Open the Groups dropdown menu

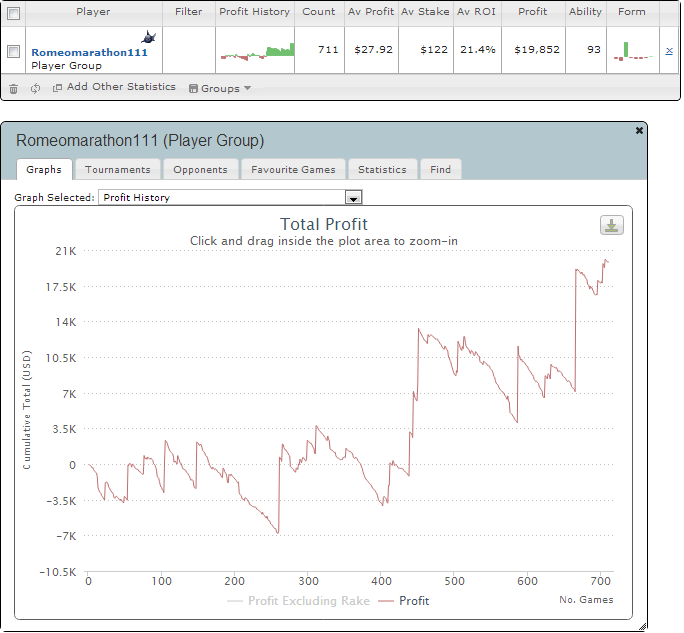(x=220, y=88)
